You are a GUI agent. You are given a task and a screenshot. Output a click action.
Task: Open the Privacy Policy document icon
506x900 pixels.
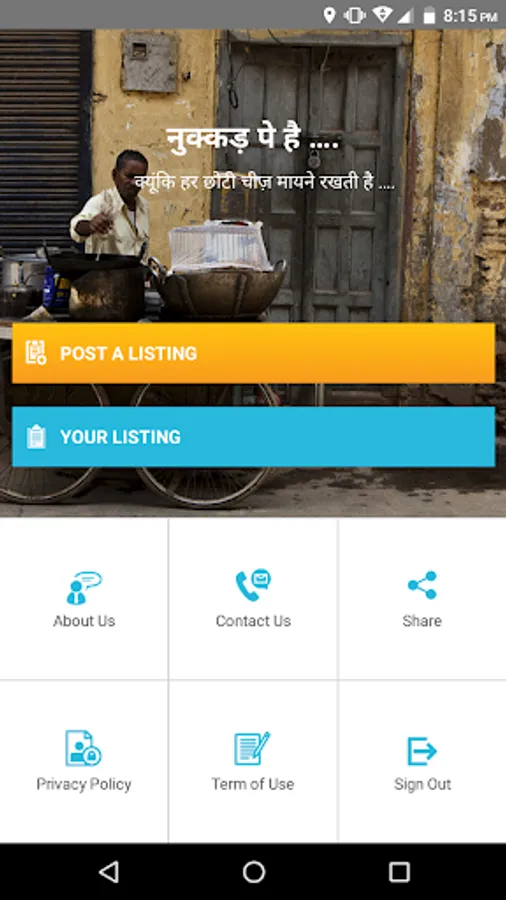(83, 748)
